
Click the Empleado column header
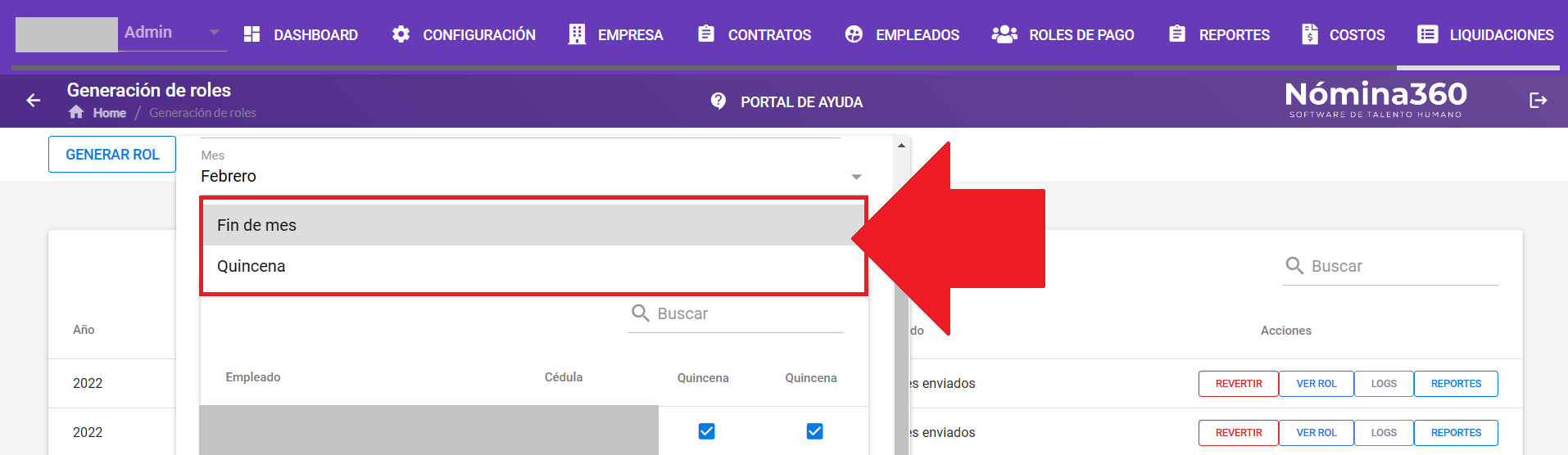pos(253,377)
